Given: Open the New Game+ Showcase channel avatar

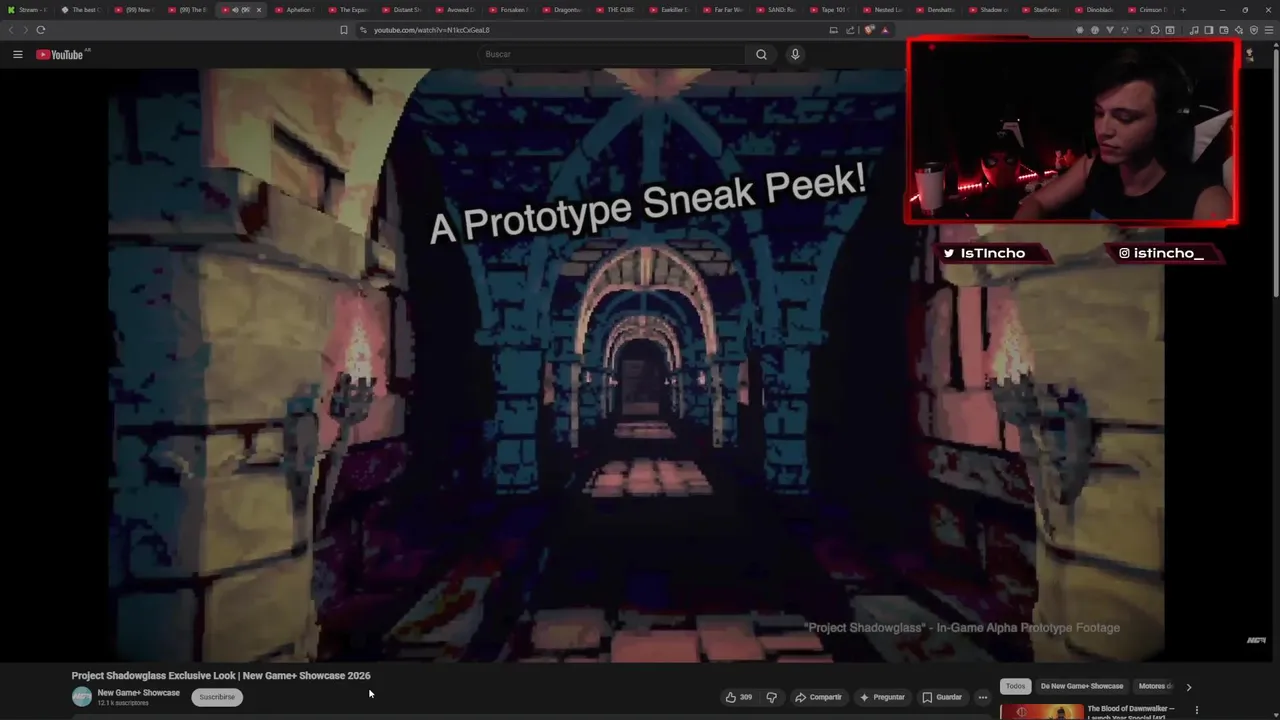Looking at the screenshot, I should pyautogui.click(x=82, y=697).
